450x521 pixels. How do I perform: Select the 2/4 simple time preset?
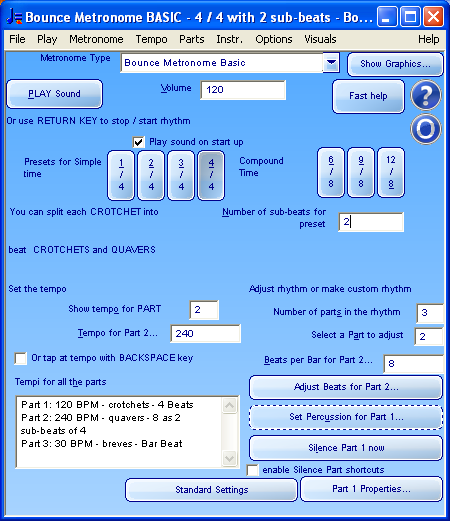coord(151,175)
